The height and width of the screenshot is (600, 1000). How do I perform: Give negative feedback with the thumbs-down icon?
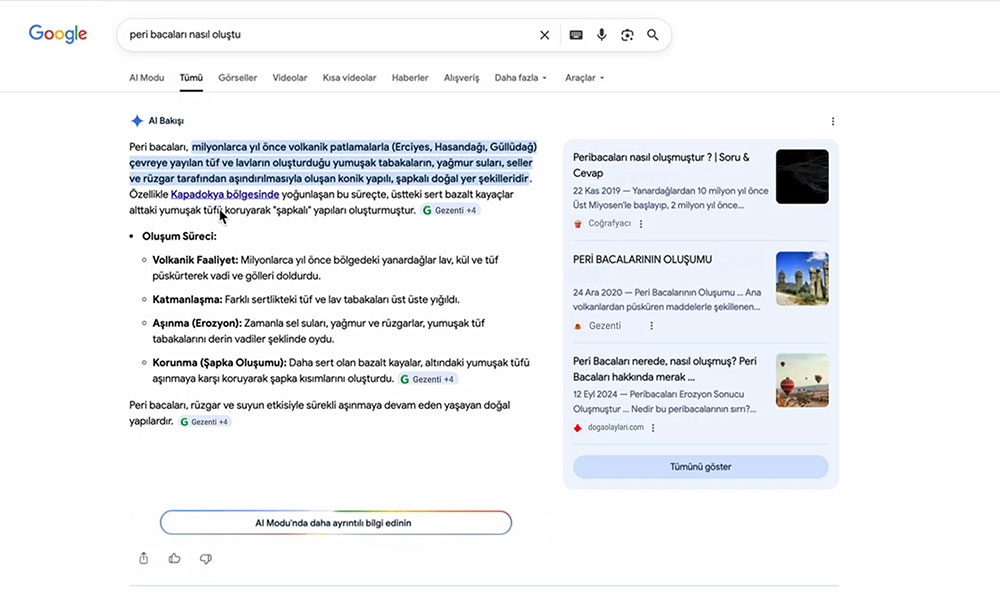point(205,560)
